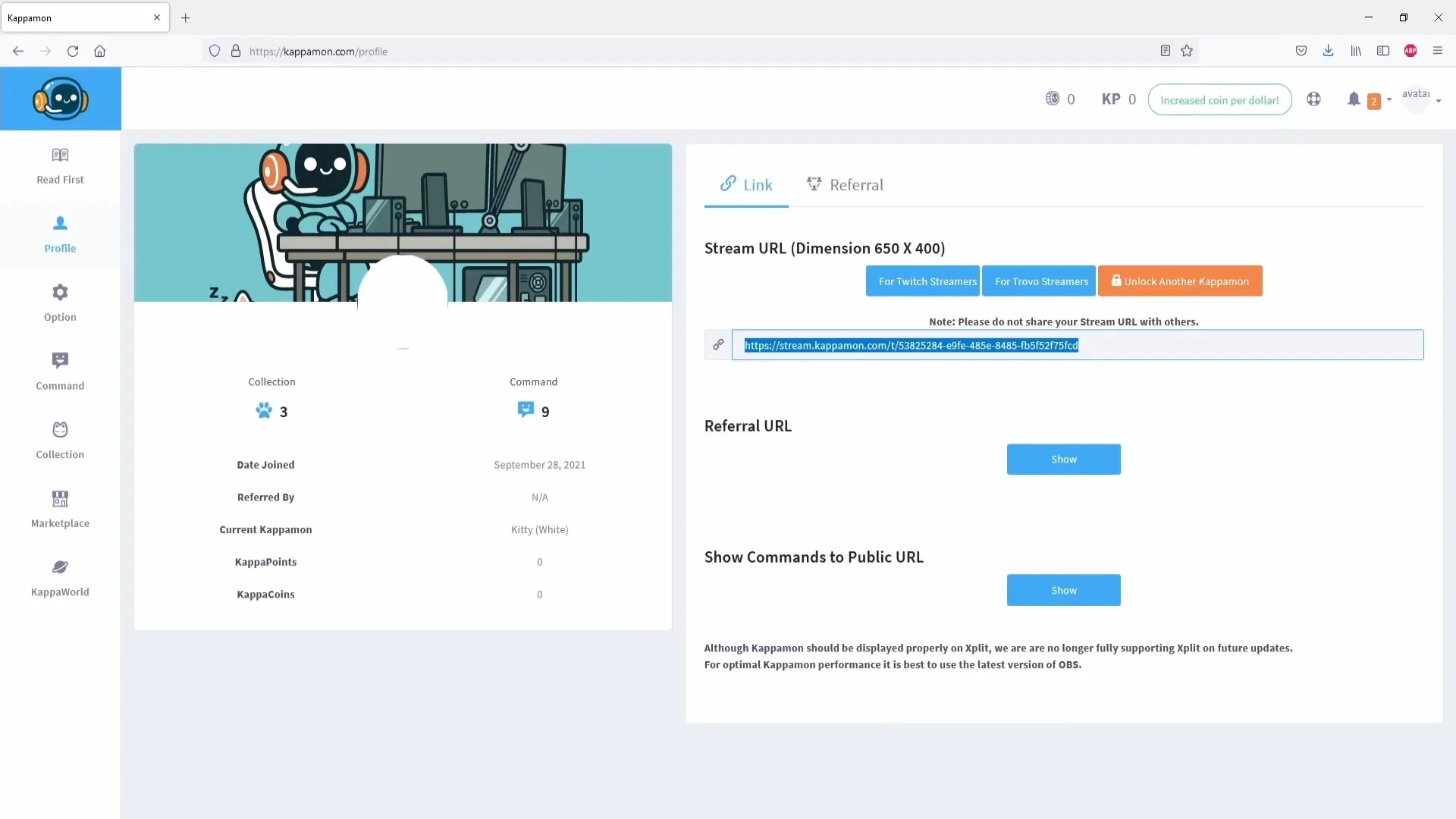
Task: Open the Profile sidebar page
Action: coord(60,234)
